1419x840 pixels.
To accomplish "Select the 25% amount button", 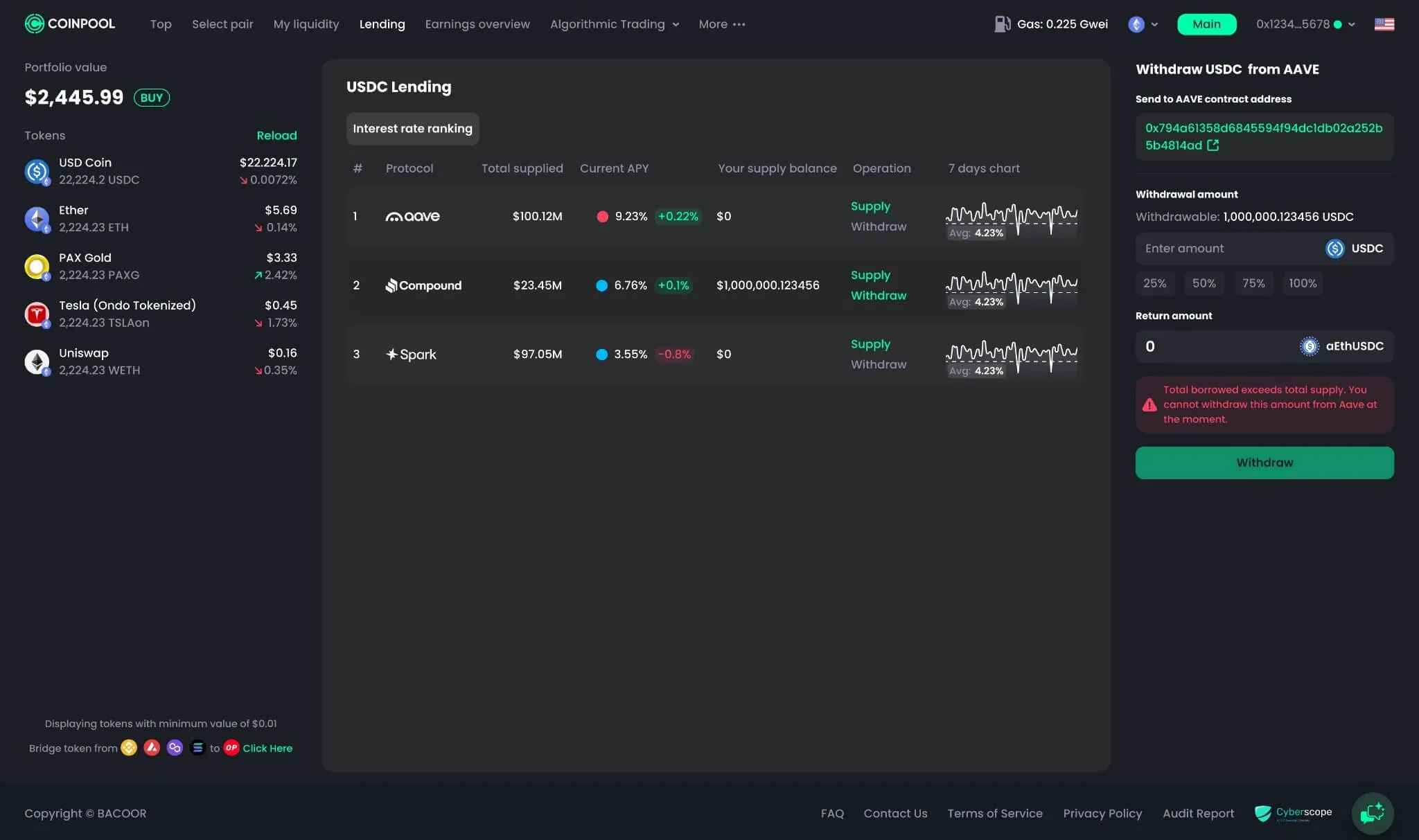I will click(x=1154, y=283).
